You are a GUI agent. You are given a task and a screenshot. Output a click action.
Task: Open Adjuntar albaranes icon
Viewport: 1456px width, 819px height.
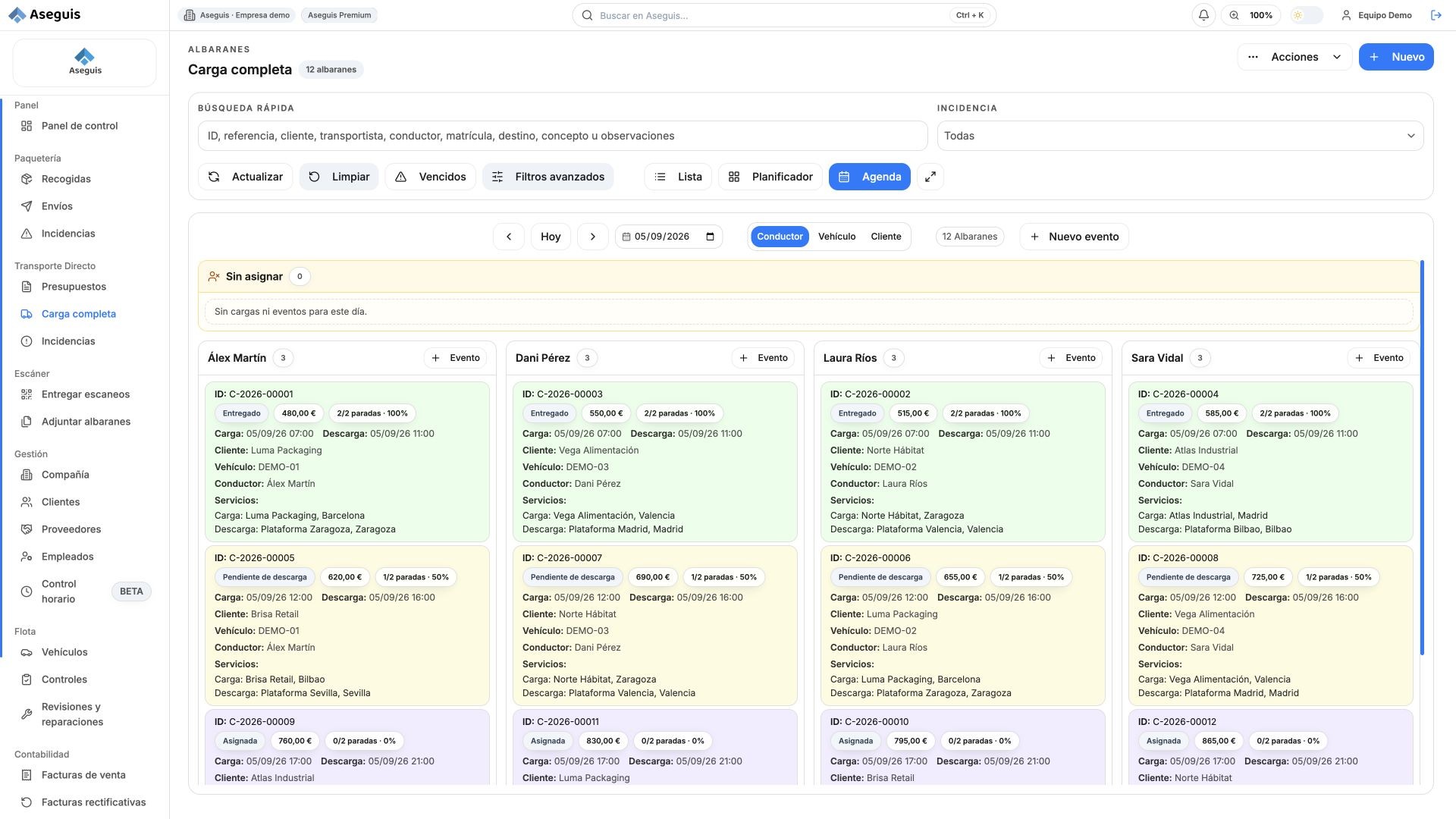pos(27,422)
